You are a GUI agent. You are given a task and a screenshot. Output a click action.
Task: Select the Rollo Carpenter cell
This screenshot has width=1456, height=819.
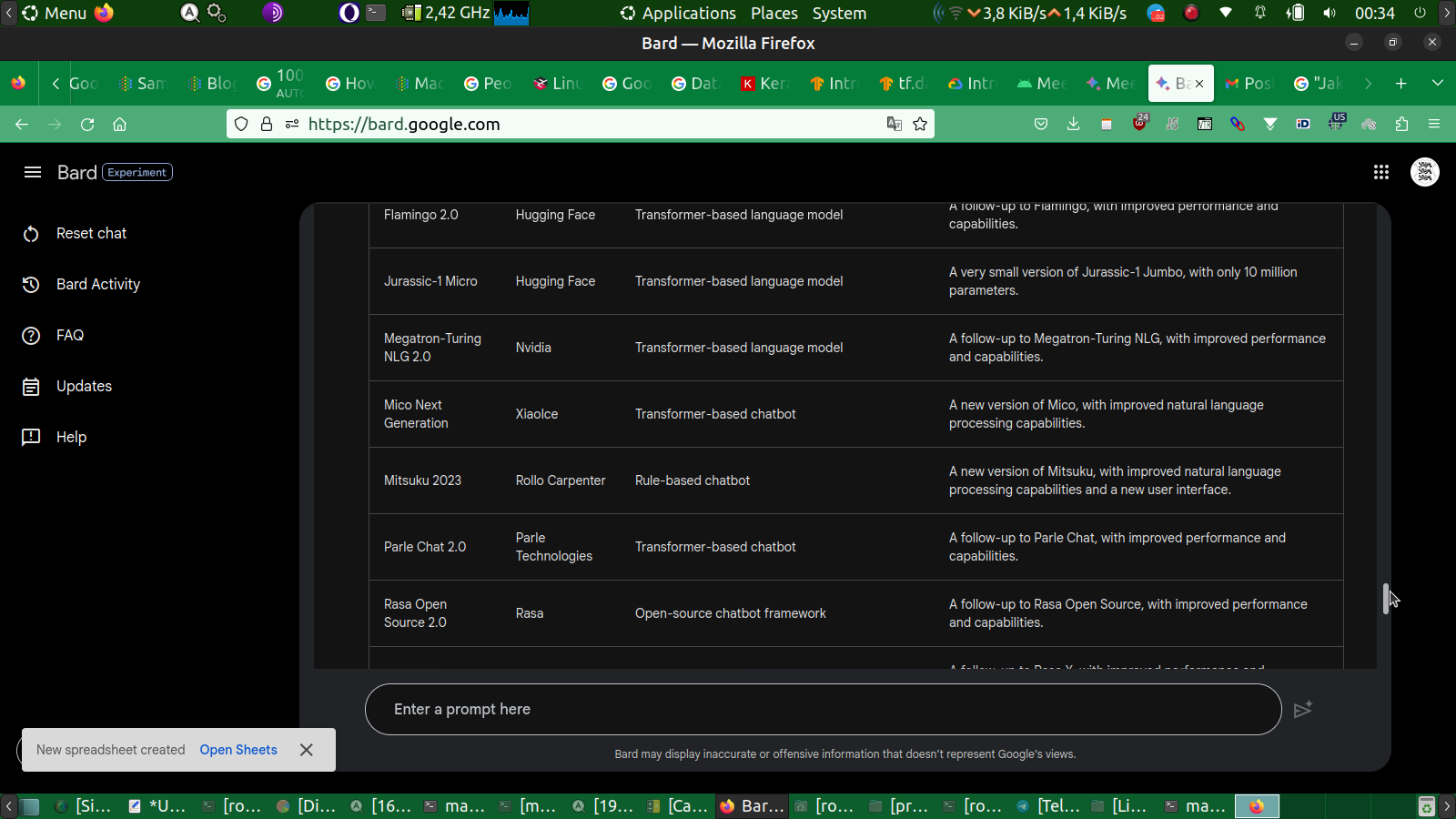click(561, 480)
